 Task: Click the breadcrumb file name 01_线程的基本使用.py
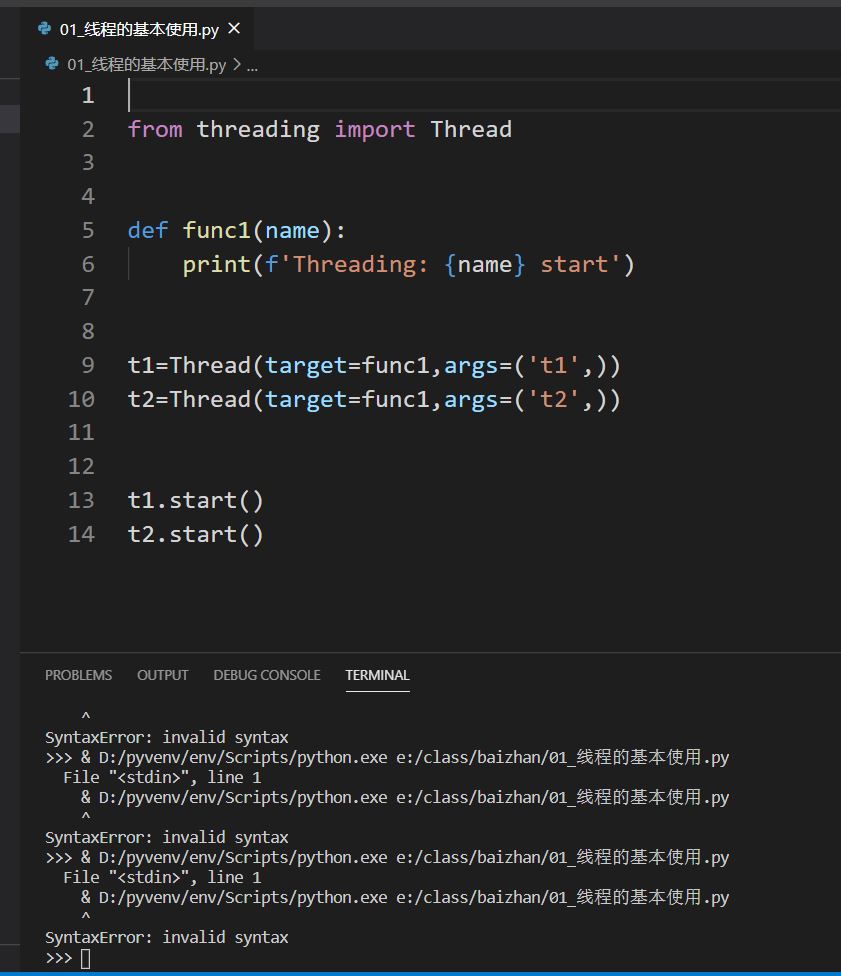coord(146,65)
